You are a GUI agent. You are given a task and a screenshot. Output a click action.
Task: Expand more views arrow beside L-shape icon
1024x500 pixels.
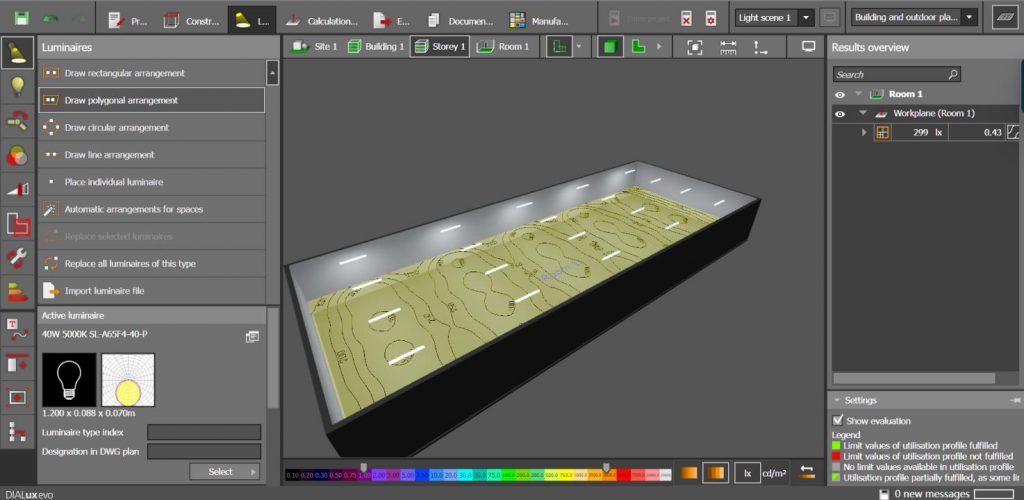(659, 47)
